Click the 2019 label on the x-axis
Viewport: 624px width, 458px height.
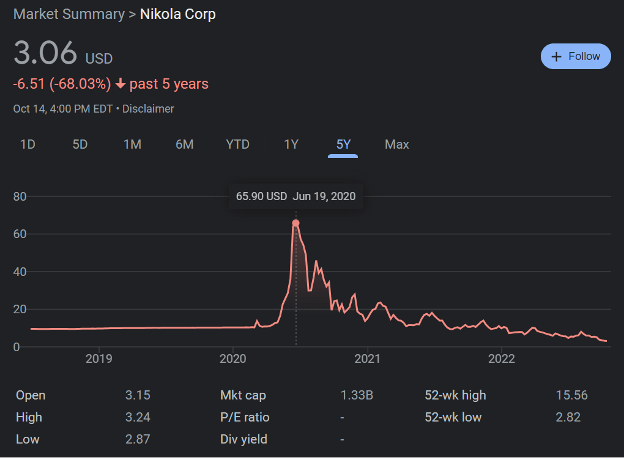coord(98,359)
